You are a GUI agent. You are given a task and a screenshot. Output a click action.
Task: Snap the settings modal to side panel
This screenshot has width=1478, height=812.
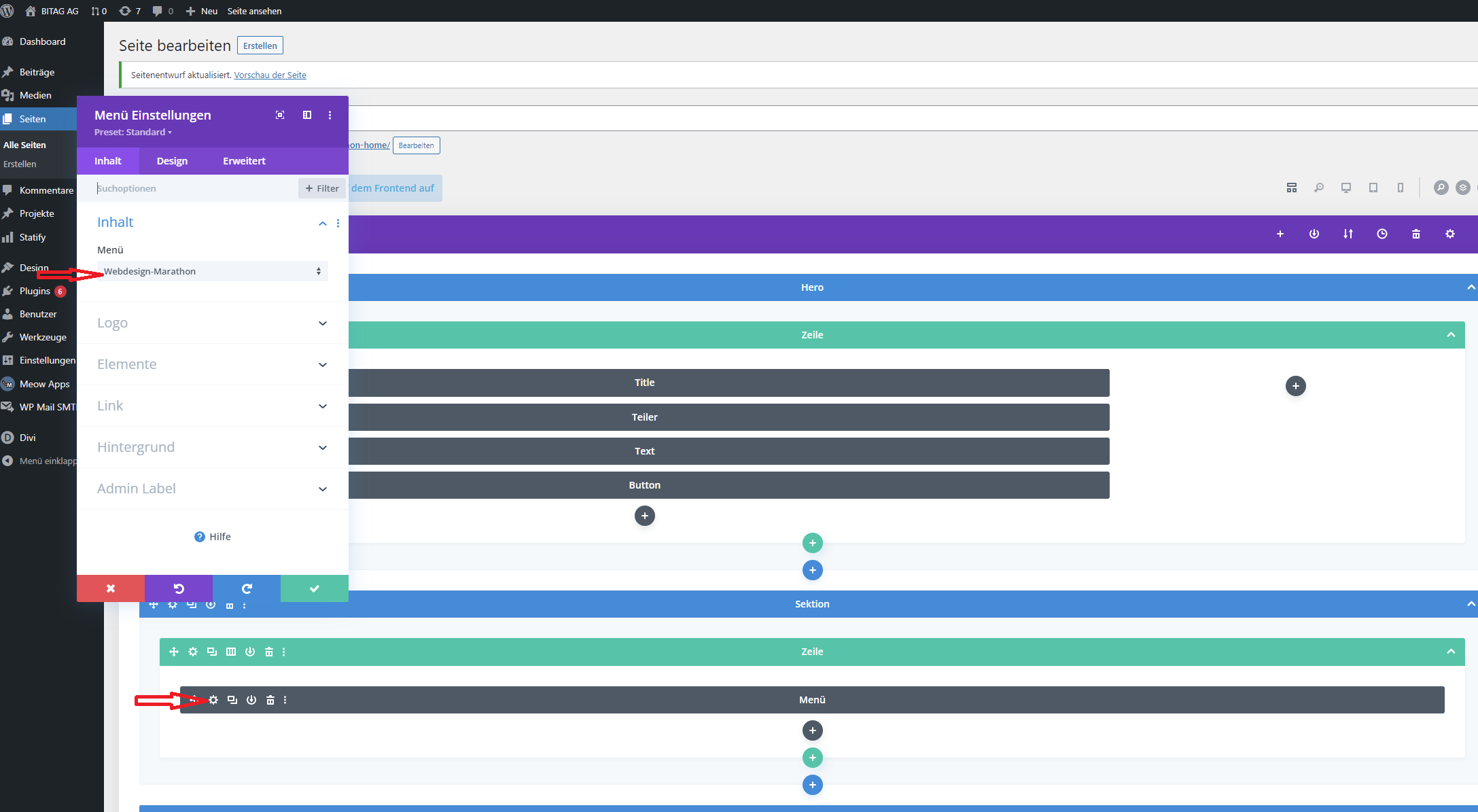[x=306, y=115]
